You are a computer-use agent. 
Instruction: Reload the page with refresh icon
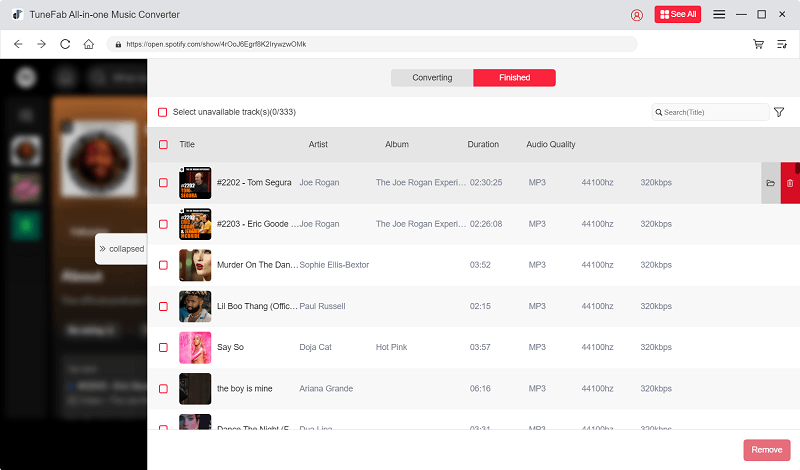[x=65, y=44]
